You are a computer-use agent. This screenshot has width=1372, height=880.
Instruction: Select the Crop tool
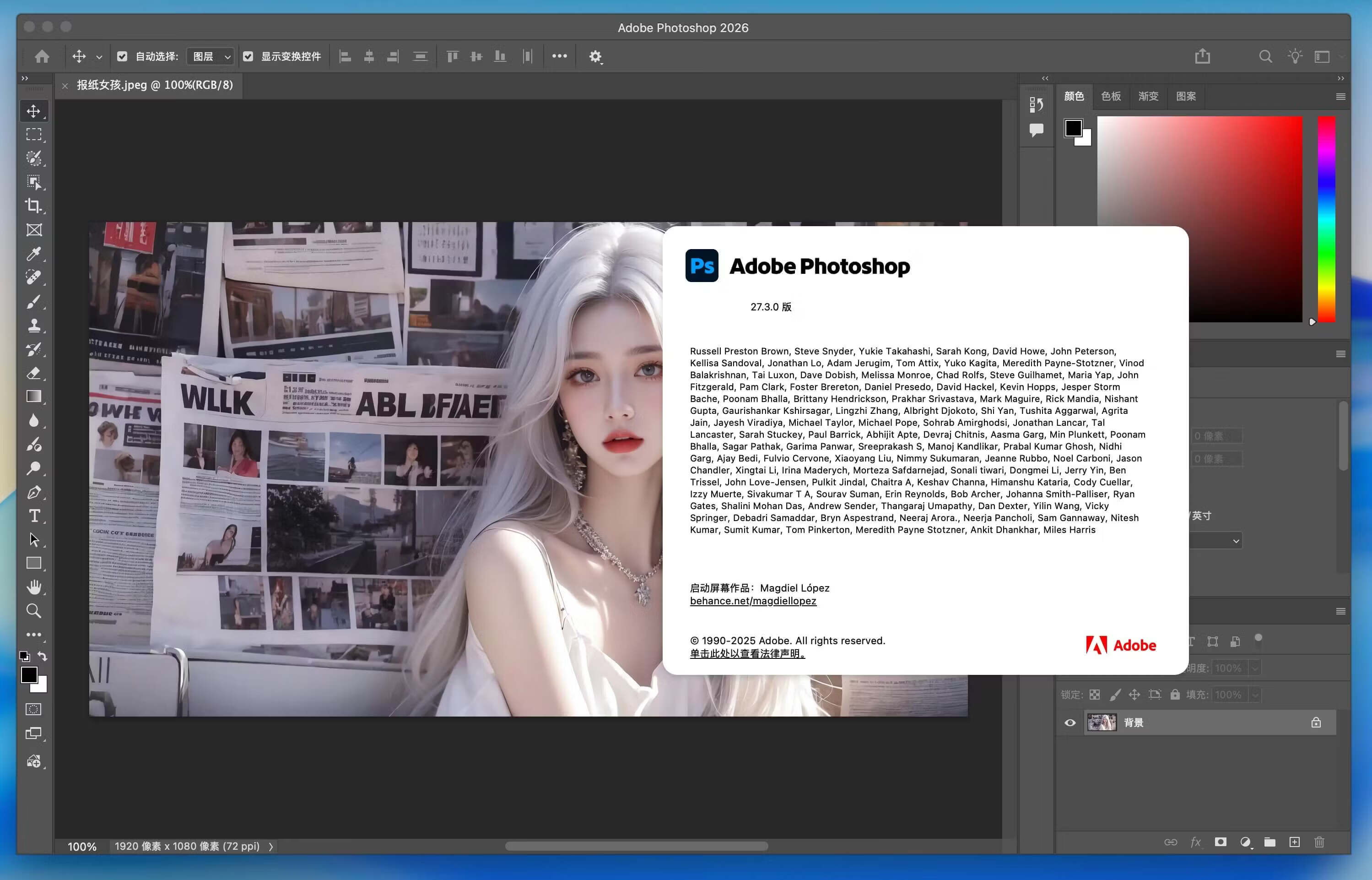click(34, 206)
